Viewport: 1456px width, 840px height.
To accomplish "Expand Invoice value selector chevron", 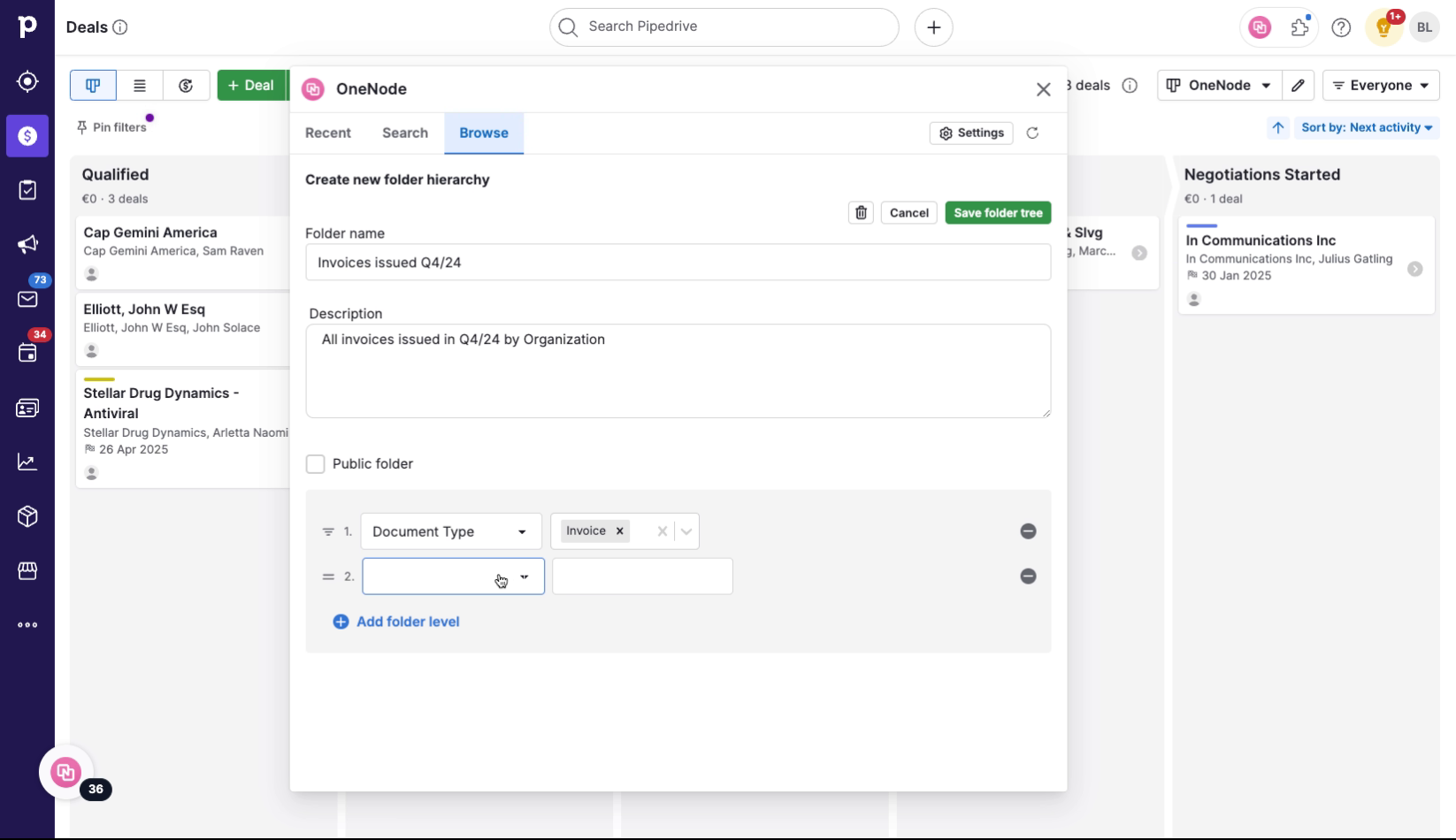I will coord(686,531).
